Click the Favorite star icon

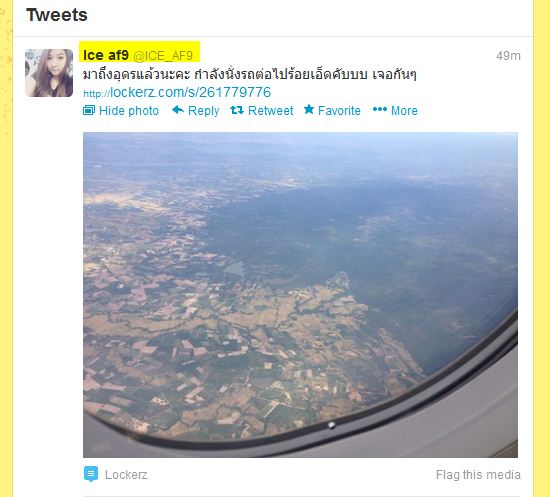click(x=309, y=109)
